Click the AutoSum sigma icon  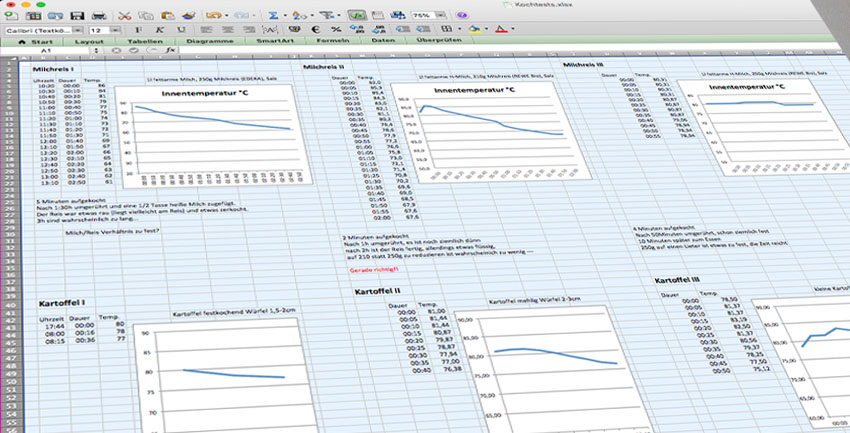274,17
